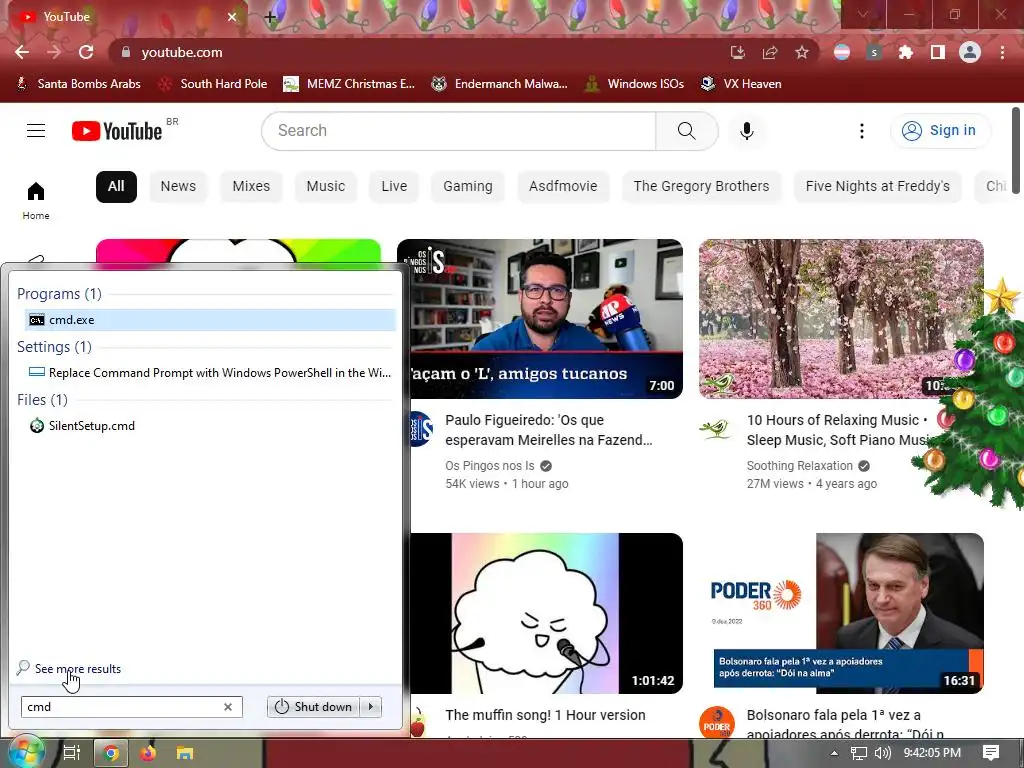The image size is (1024, 768).
Task: Launch cmd.exe from Programs results
Action: tap(210, 320)
